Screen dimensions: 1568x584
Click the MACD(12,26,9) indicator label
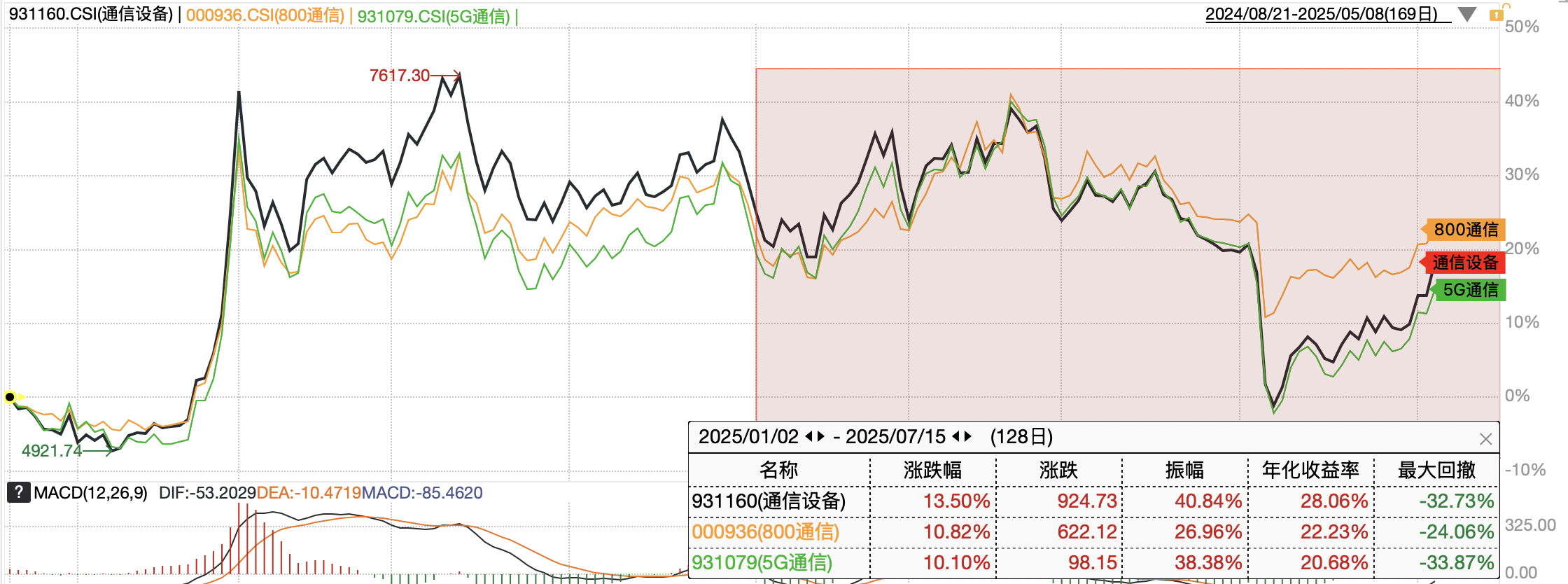(90, 493)
